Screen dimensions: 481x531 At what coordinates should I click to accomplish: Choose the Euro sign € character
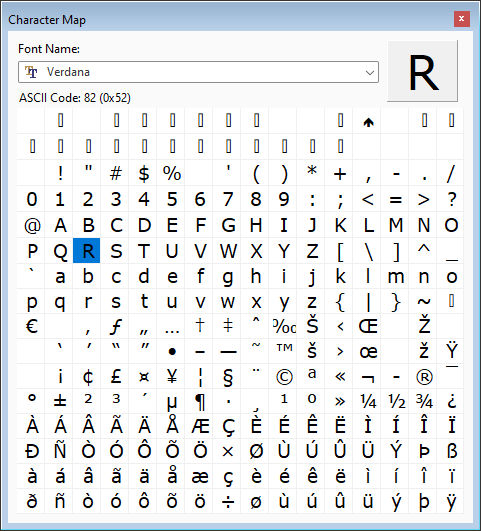32,326
